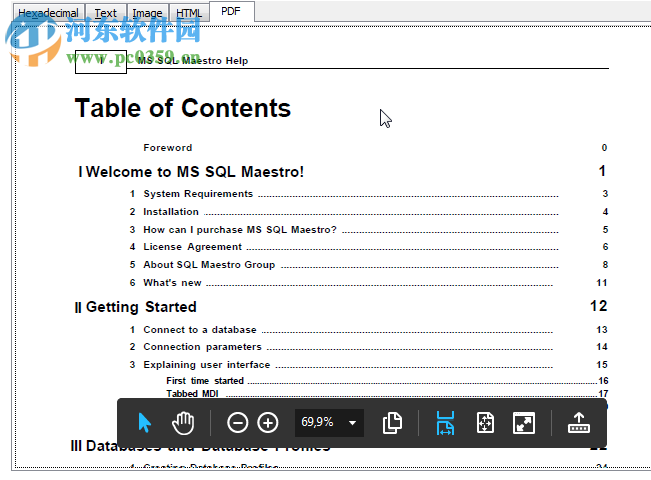Enable fit width scrolling mode
This screenshot has height=480, width=651.
pos(445,423)
